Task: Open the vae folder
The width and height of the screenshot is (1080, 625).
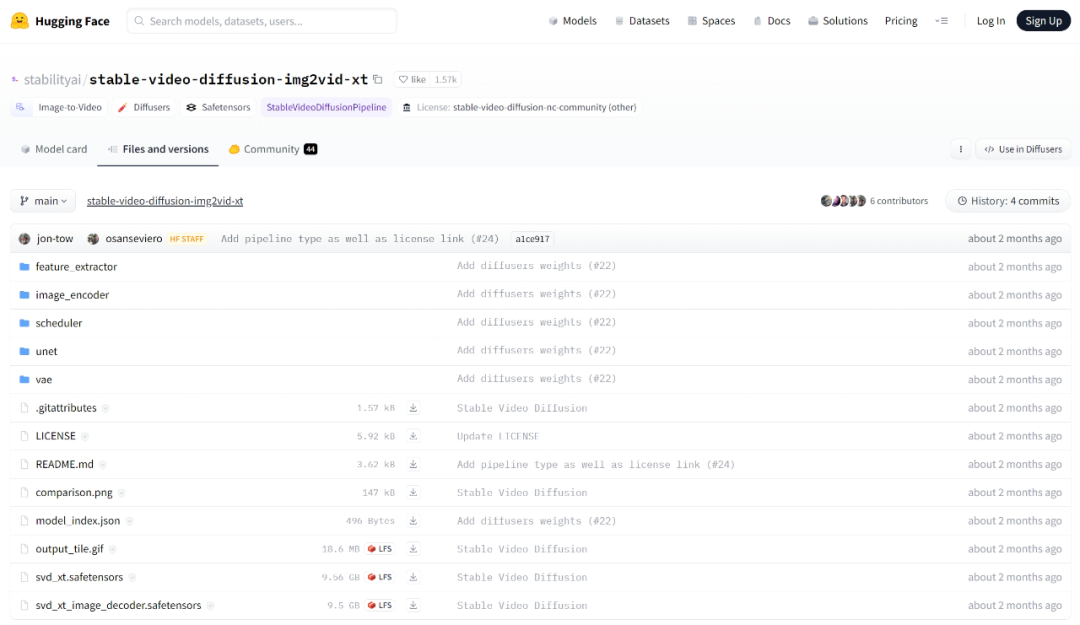Action: 43,380
